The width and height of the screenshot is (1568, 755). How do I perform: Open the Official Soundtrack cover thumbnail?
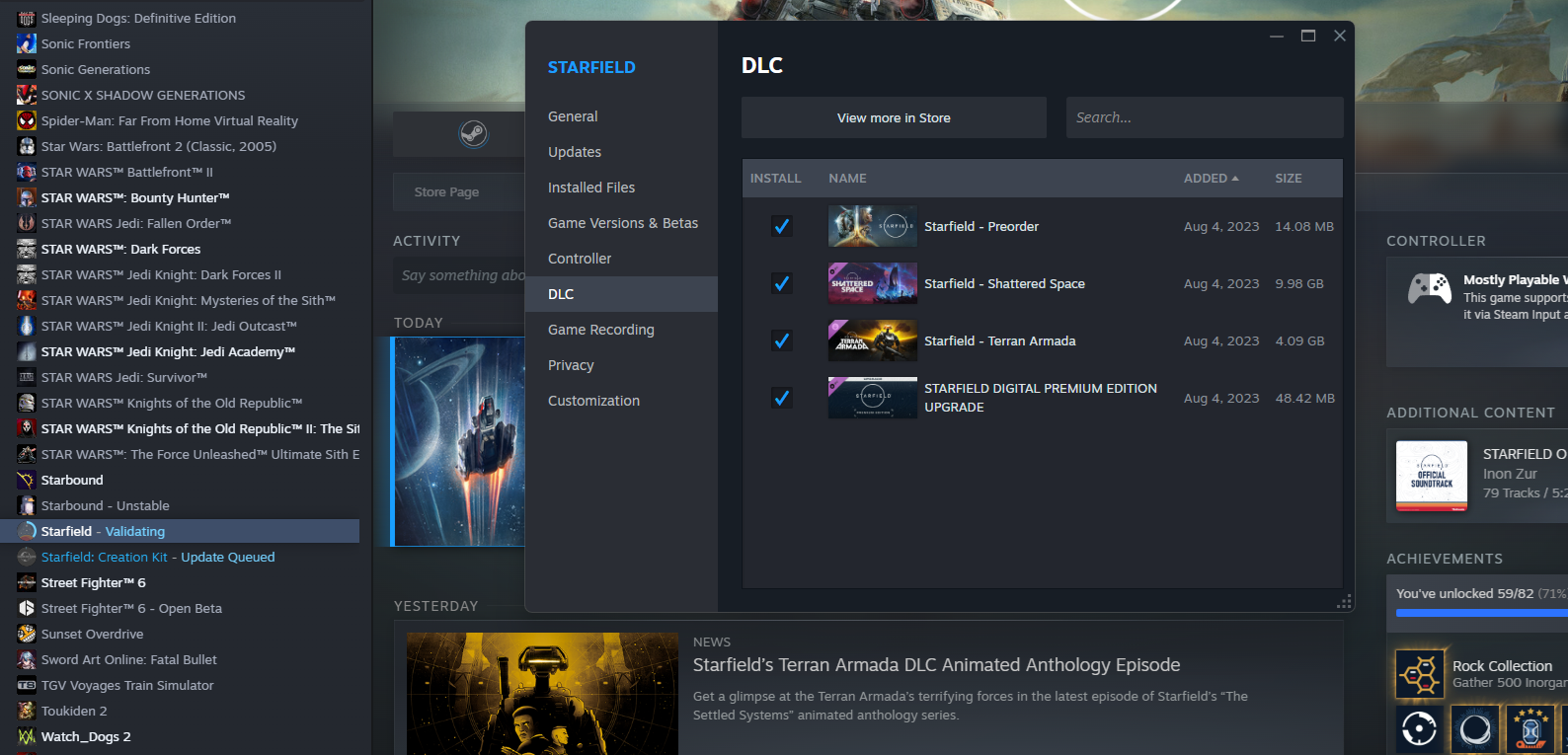pos(1432,476)
